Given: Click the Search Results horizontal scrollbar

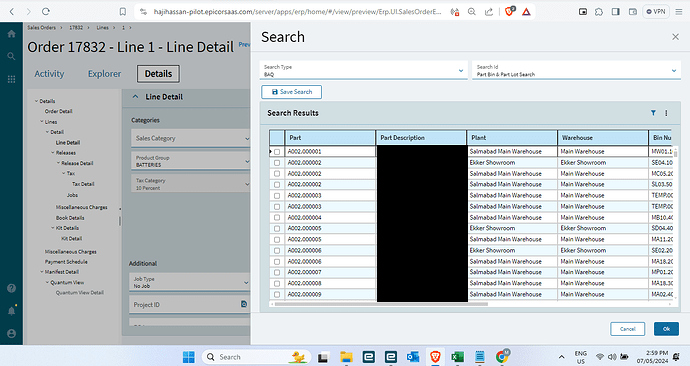Looking at the screenshot, I should (x=381, y=304).
